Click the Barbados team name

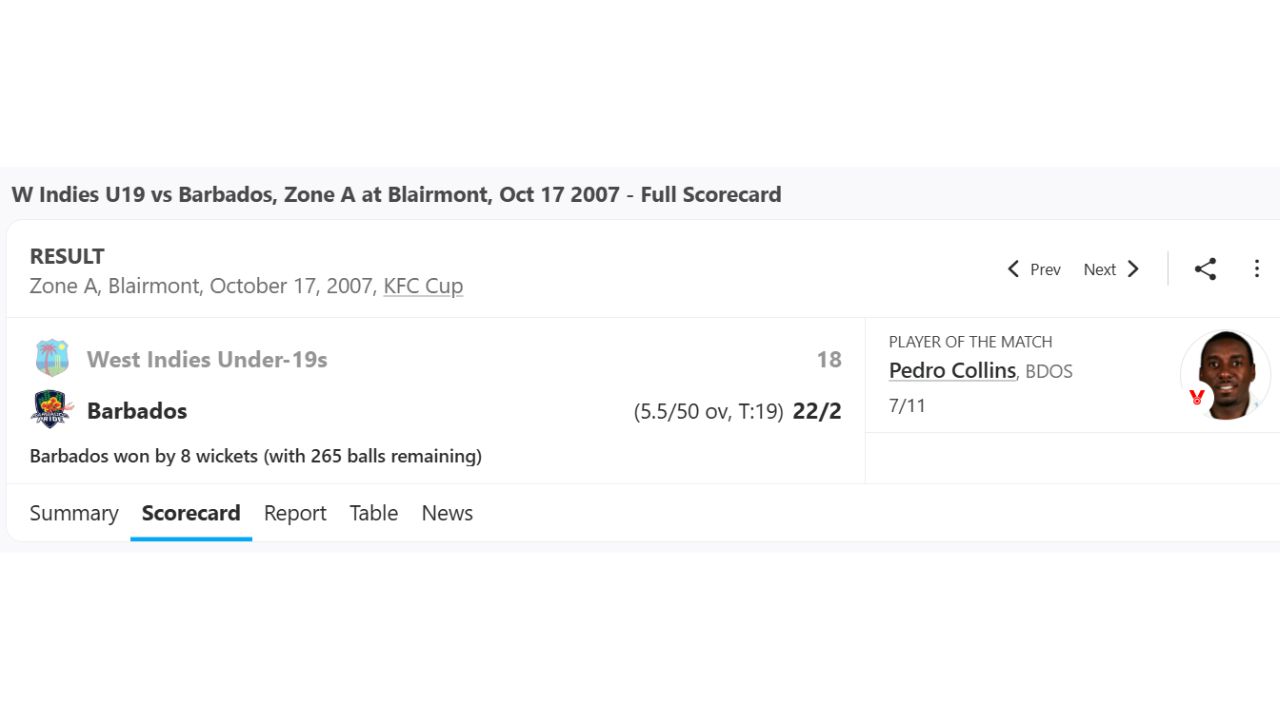click(x=137, y=411)
